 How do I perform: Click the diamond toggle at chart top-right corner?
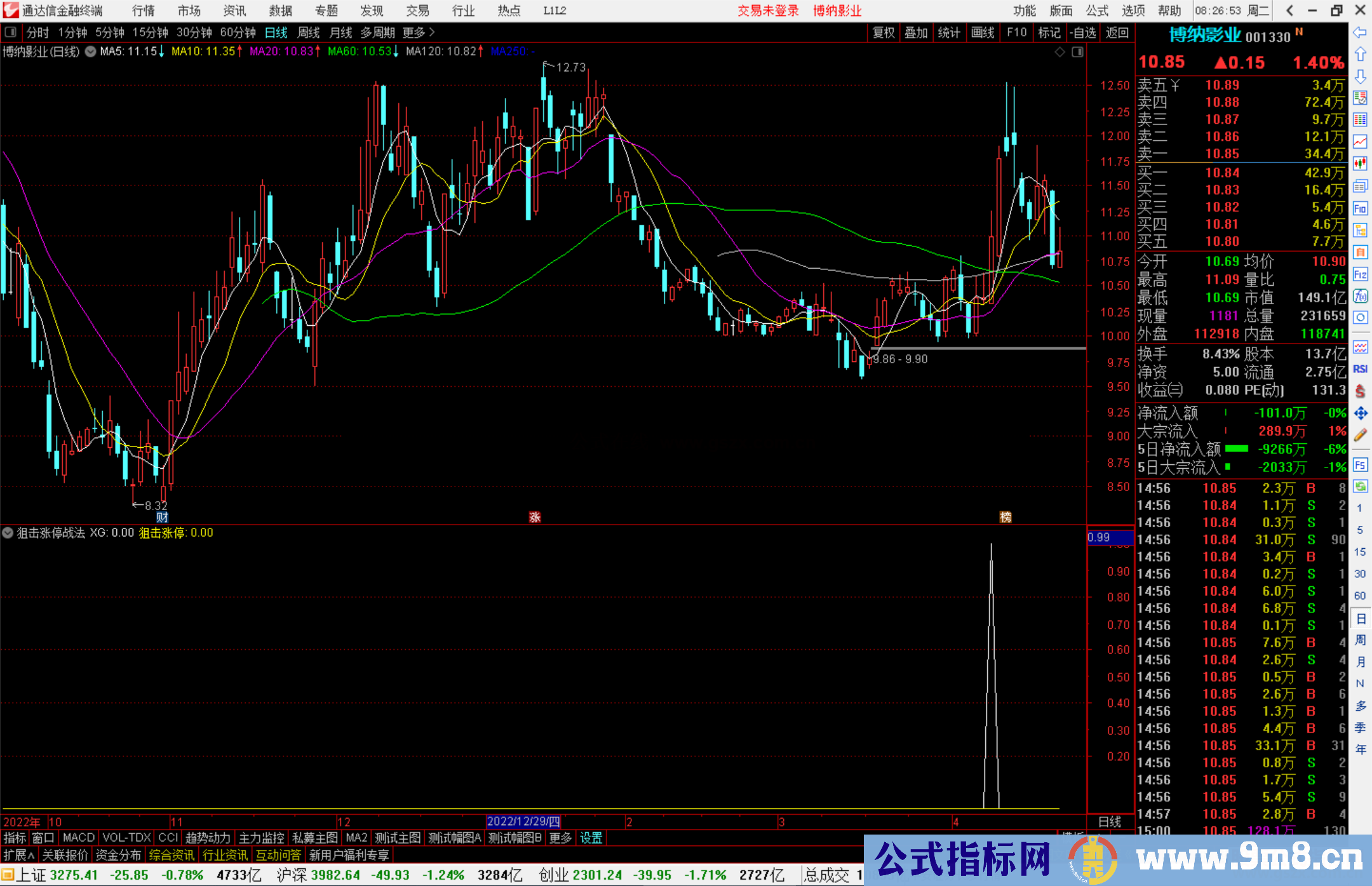tap(1059, 52)
